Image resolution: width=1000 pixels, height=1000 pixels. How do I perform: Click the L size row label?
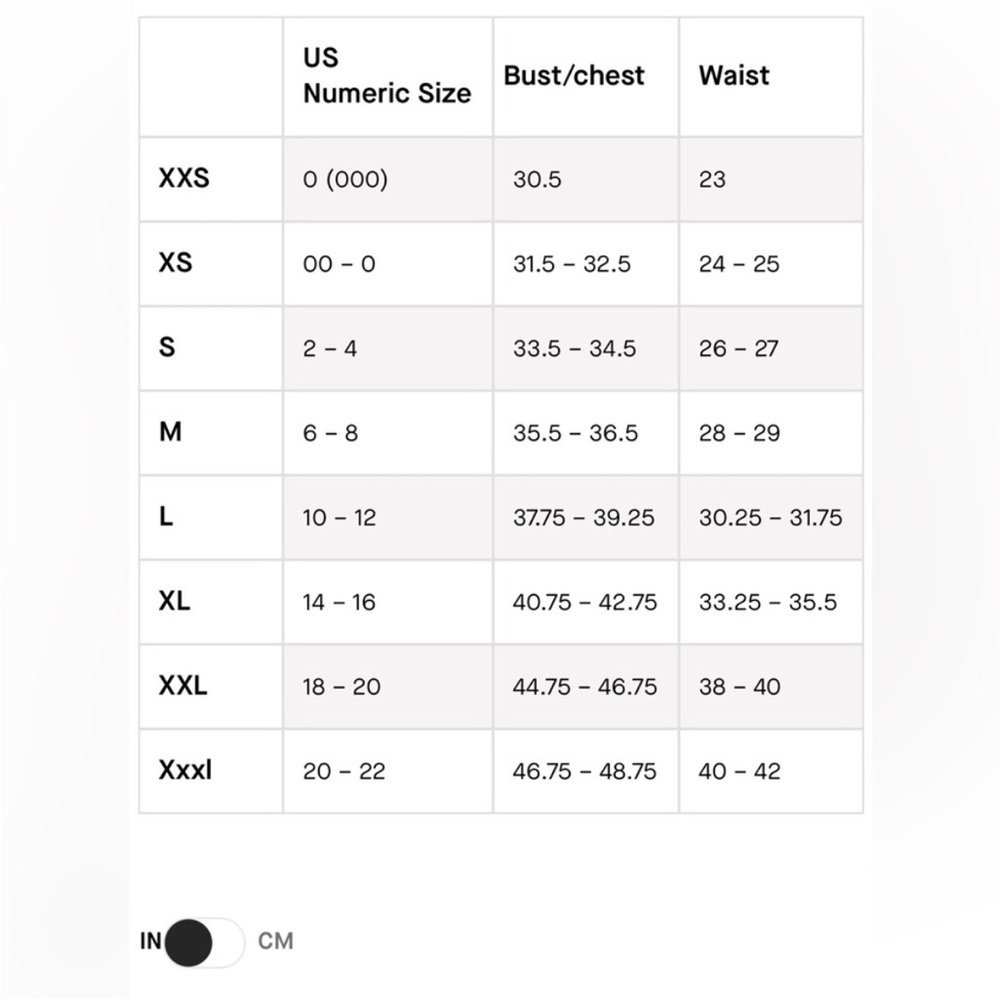(166, 517)
